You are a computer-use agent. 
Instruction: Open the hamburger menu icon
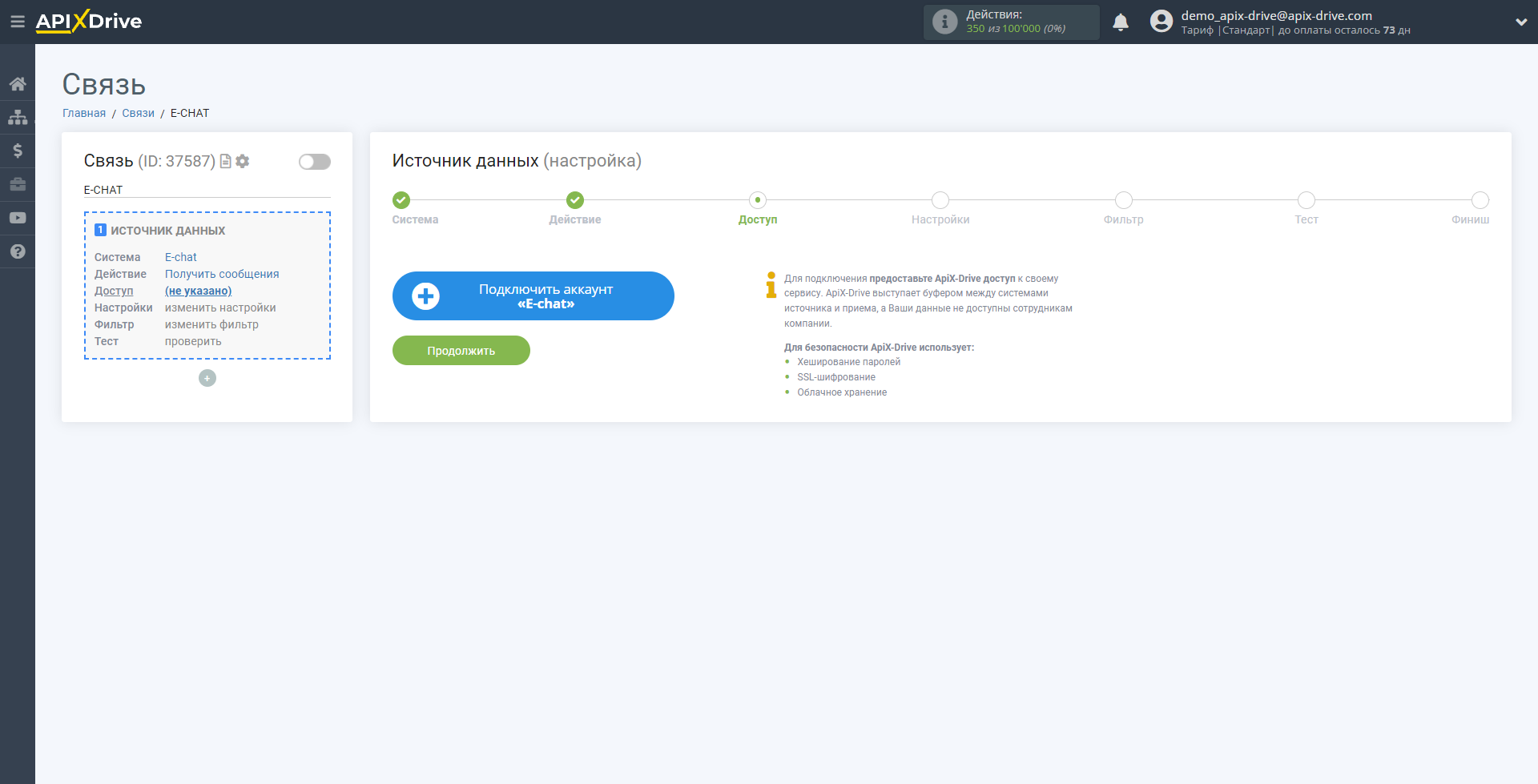(17, 22)
